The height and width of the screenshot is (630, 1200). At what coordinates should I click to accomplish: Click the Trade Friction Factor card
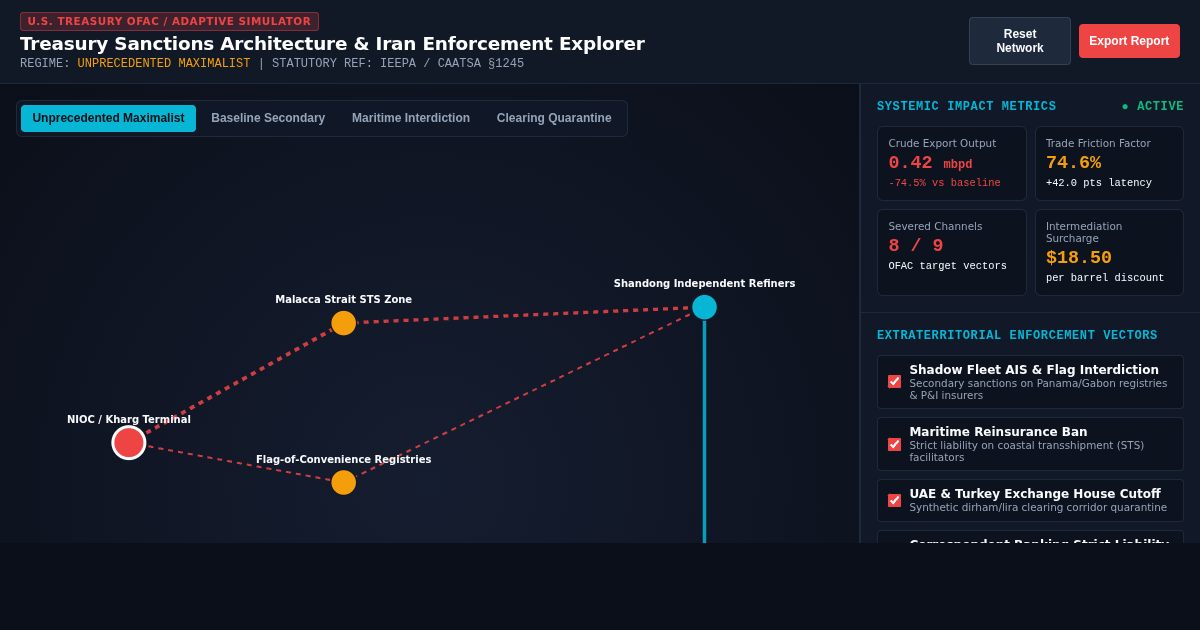(x=1109, y=164)
